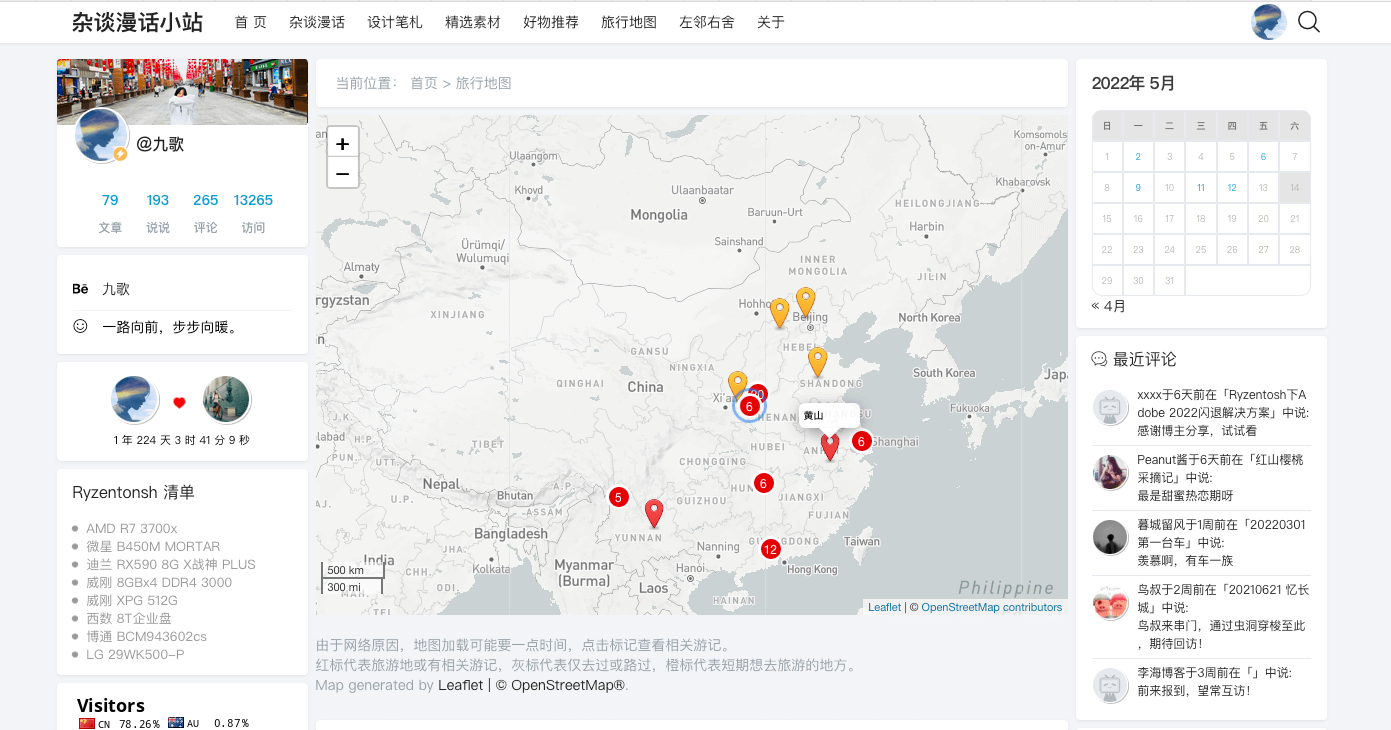1391x730 pixels.
Task: Open the 旅行地图 menu item
Action: tap(629, 22)
